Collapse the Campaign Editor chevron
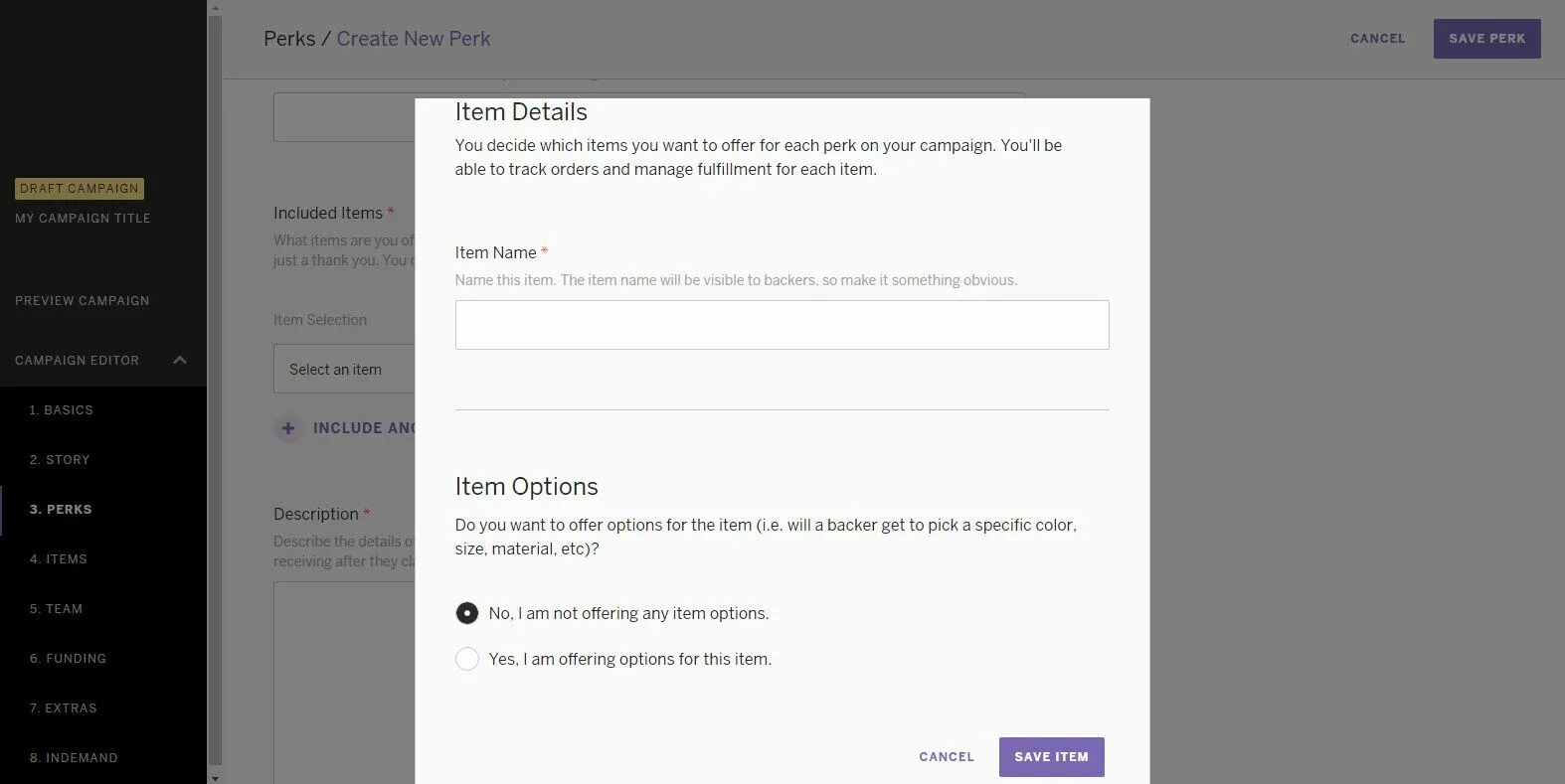 tap(180, 360)
